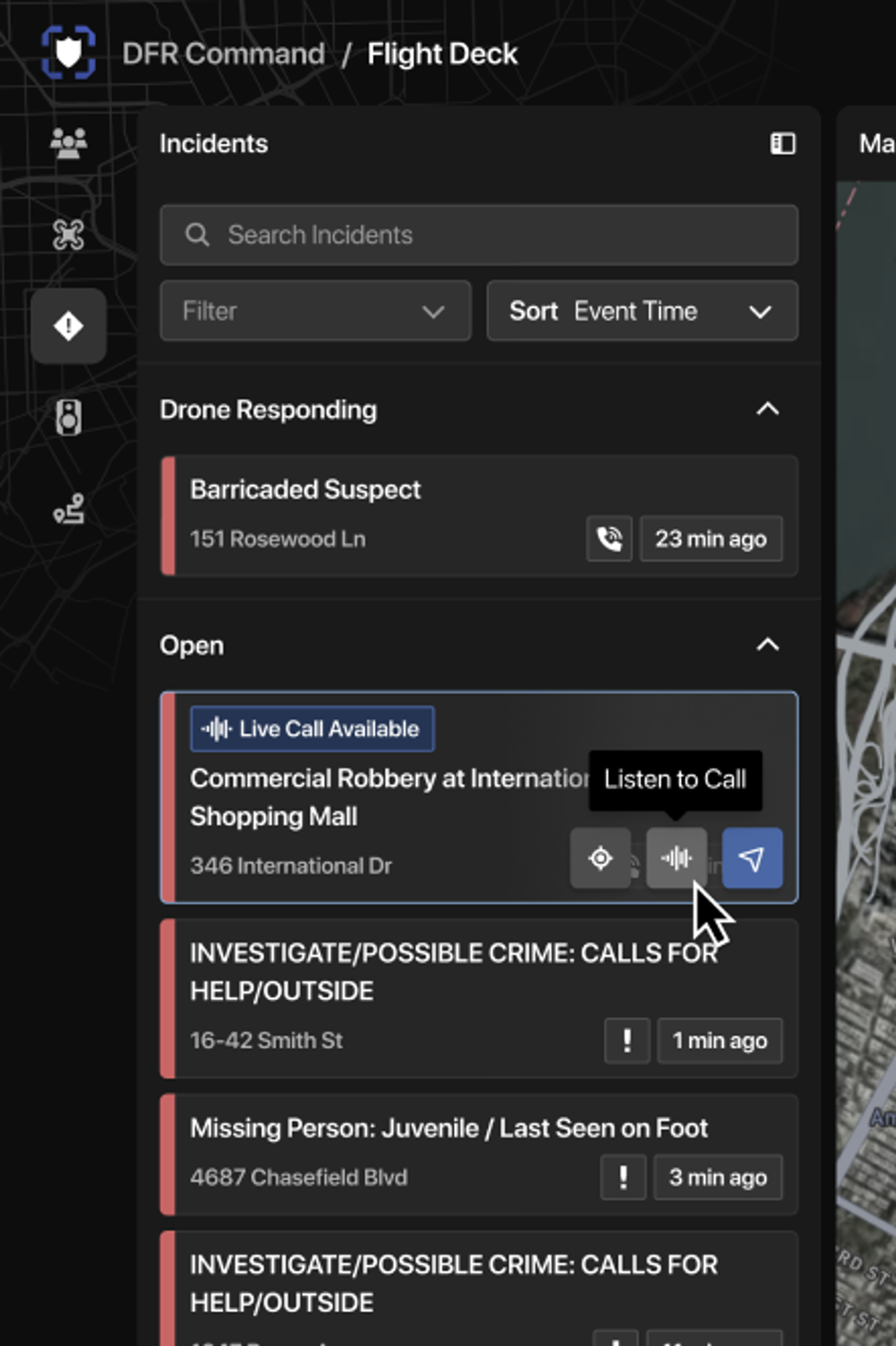Click the 346 International Dr address
This screenshot has width=896, height=1346.
point(291,865)
